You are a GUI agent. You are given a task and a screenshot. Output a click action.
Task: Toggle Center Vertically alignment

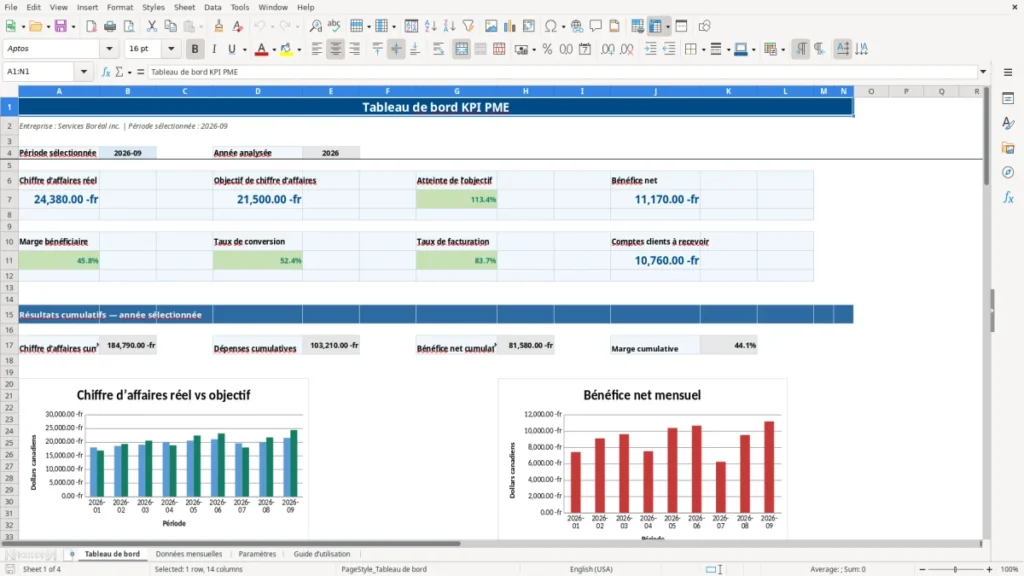(x=396, y=49)
